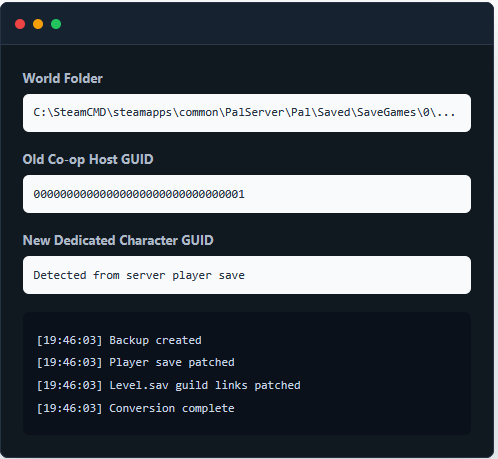Click the 'New Dedicated Character GUID' label
Screen dimensions: 498x459
click(118, 240)
